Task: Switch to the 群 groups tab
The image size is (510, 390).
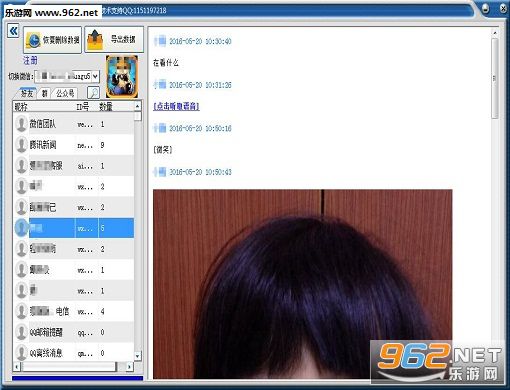Action: (x=44, y=93)
